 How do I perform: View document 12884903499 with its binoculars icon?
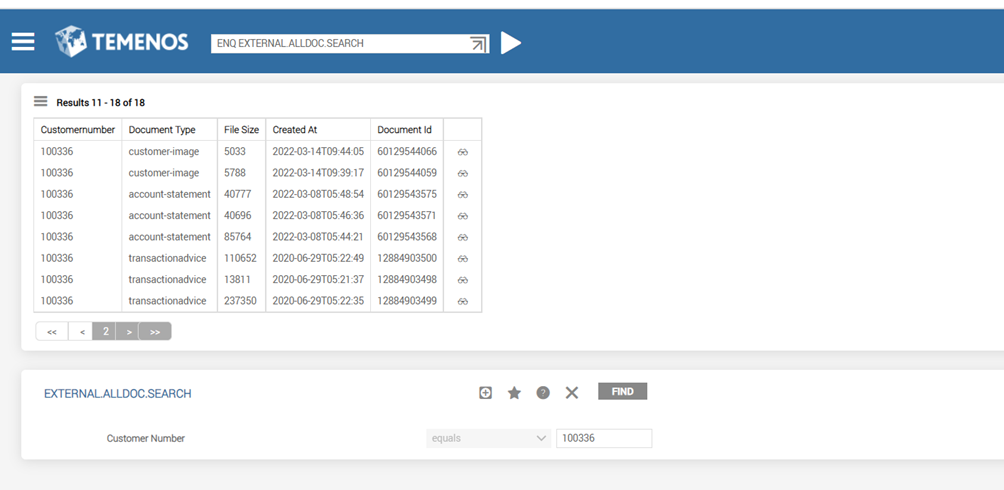(x=463, y=301)
